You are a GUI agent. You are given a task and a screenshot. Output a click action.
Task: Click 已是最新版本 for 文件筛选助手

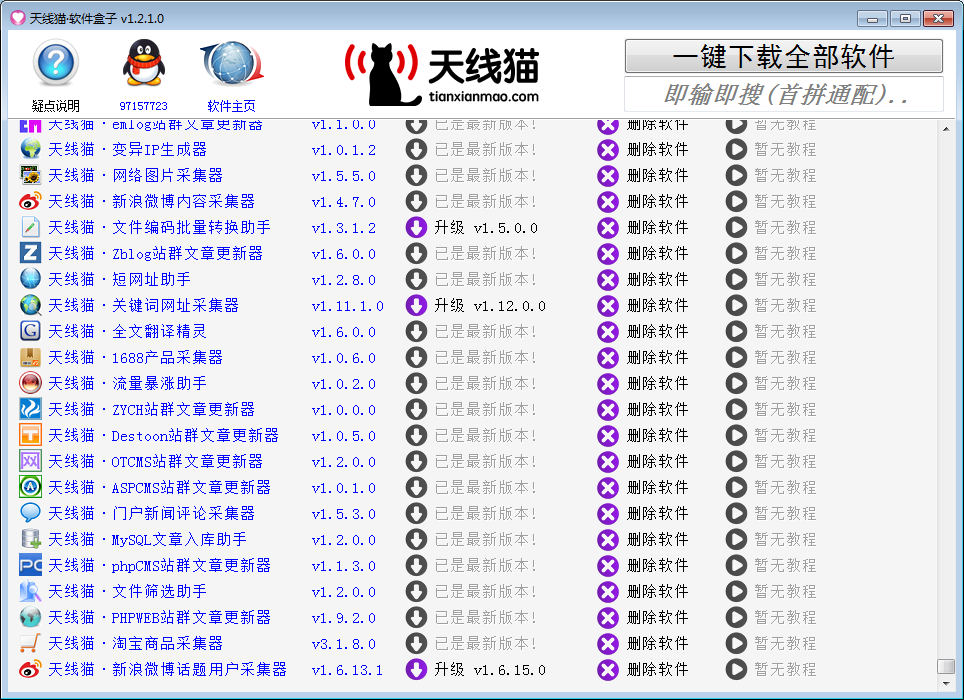click(485, 591)
